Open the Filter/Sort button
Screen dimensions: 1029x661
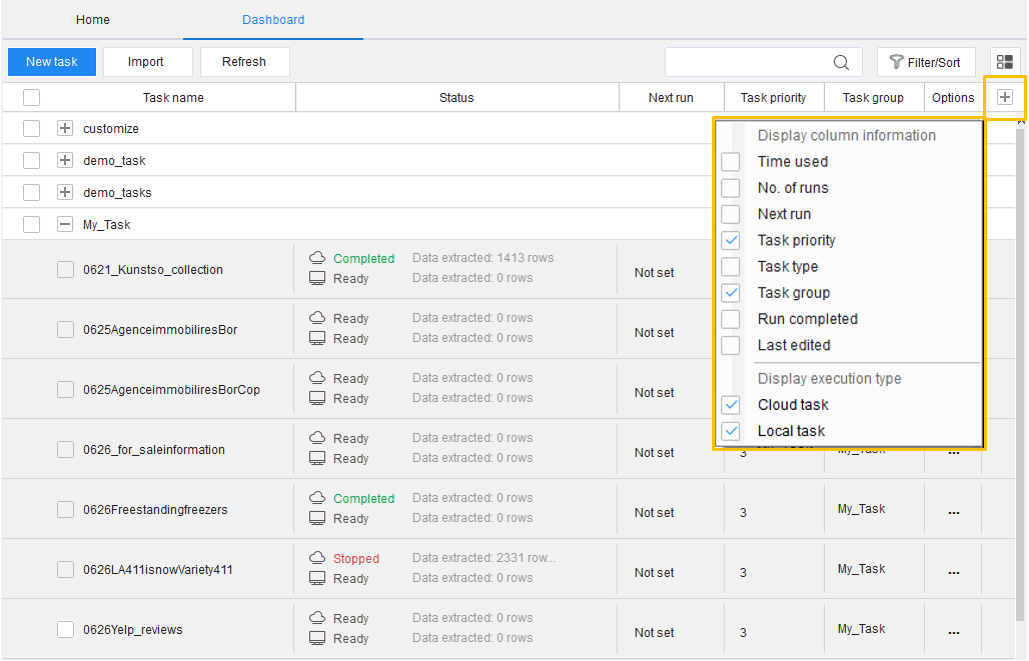coord(925,62)
